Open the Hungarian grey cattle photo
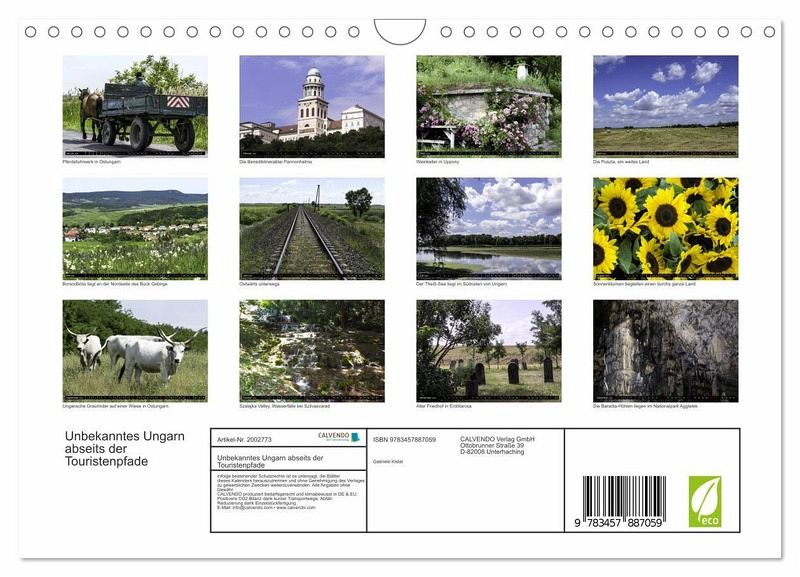Viewport: 800px width, 577px height. [135, 351]
